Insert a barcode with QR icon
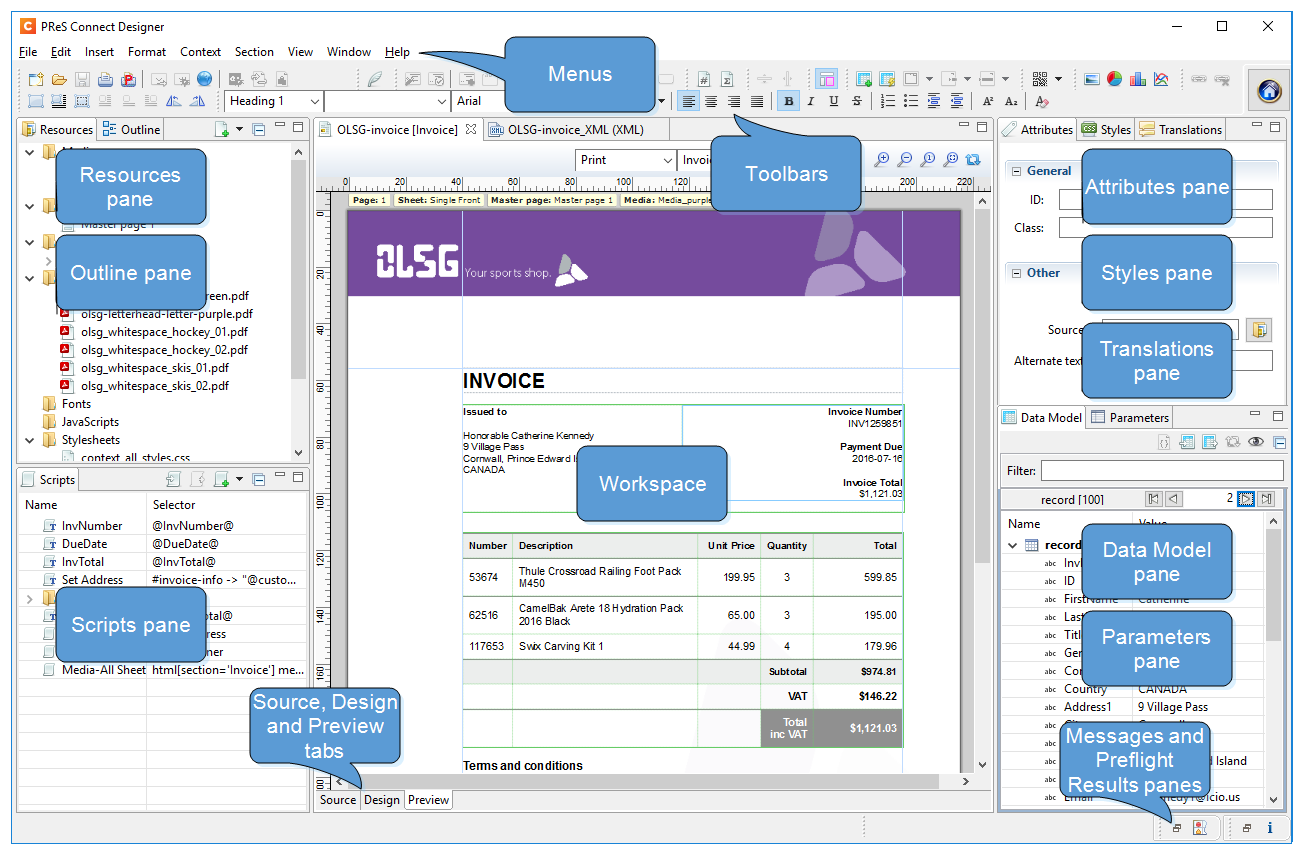Viewport: 1293px width, 844px height. [1039, 79]
